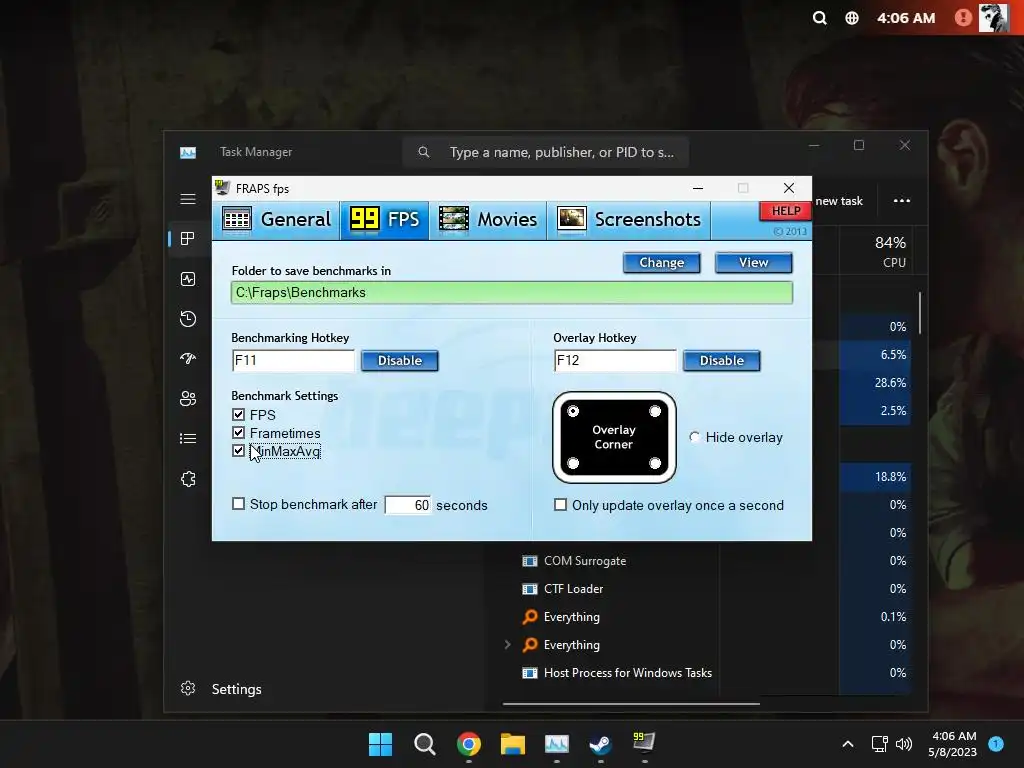
Task: Click the Benchmarking Hotkey F11 field
Action: click(293, 360)
